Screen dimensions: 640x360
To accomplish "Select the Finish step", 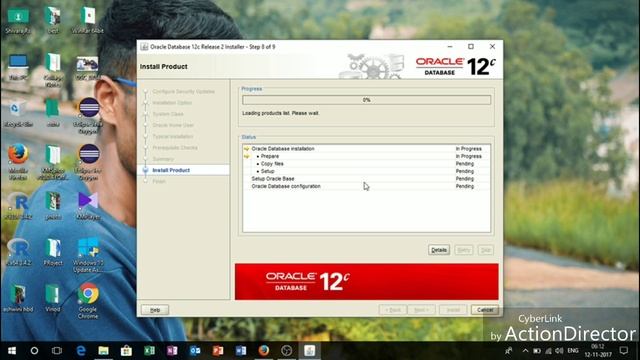I will (x=159, y=181).
